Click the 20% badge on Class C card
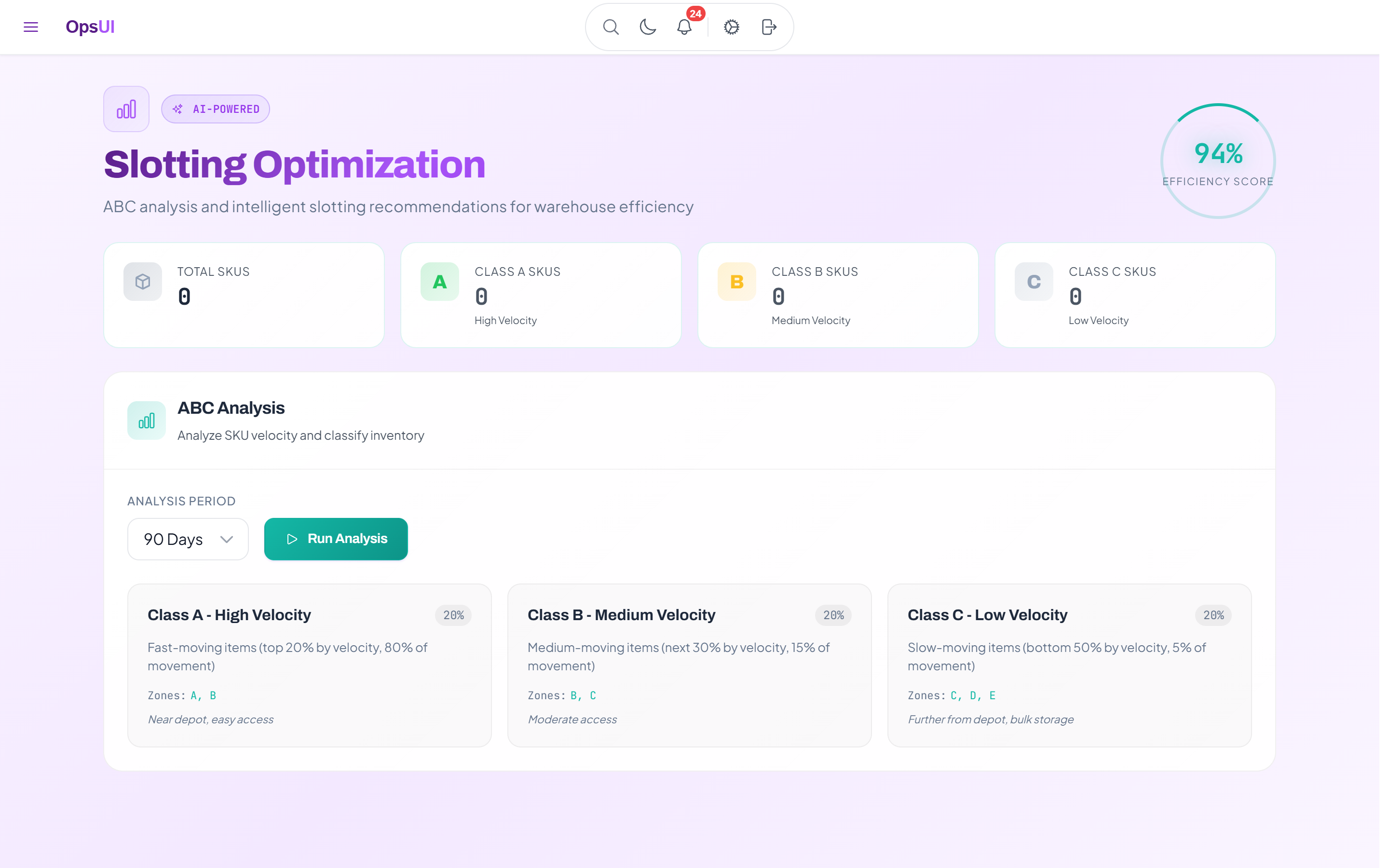 1213,615
